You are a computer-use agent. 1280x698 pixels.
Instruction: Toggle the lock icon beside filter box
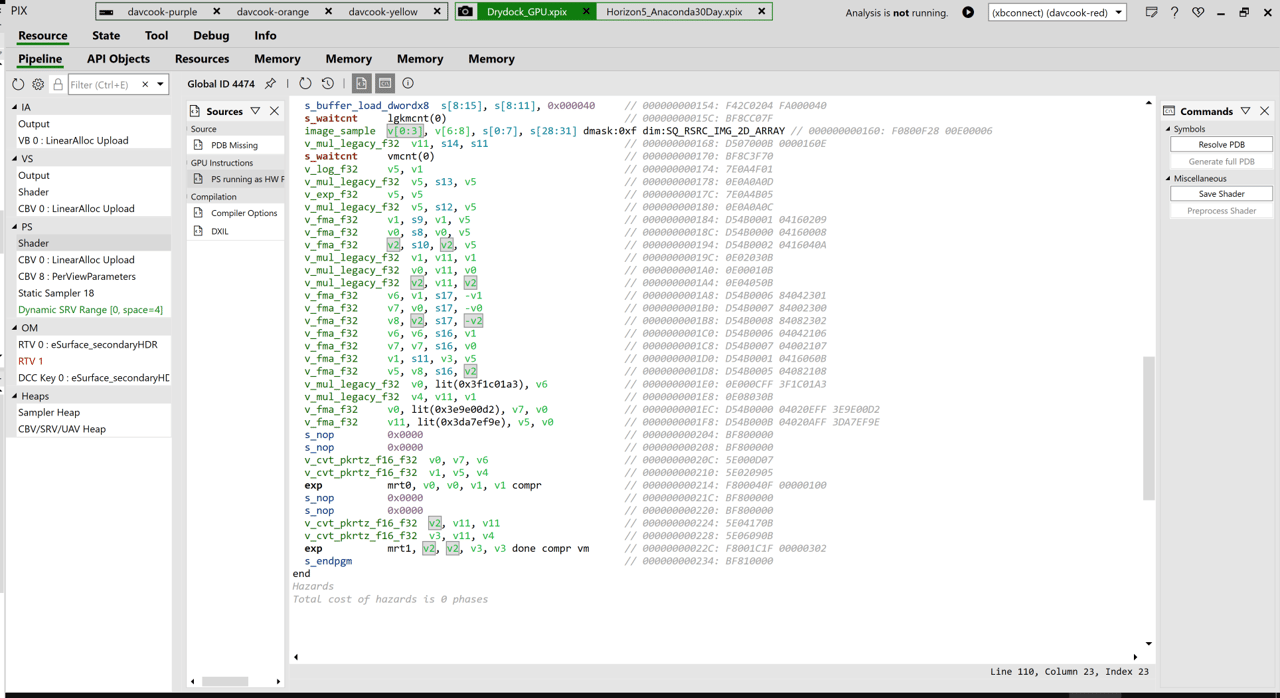click(x=58, y=85)
